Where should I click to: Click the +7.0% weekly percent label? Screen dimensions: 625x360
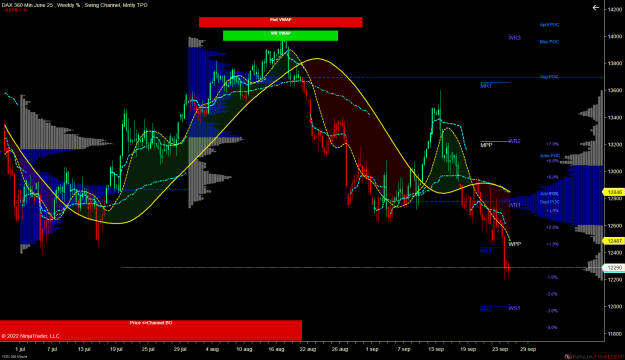(552, 144)
